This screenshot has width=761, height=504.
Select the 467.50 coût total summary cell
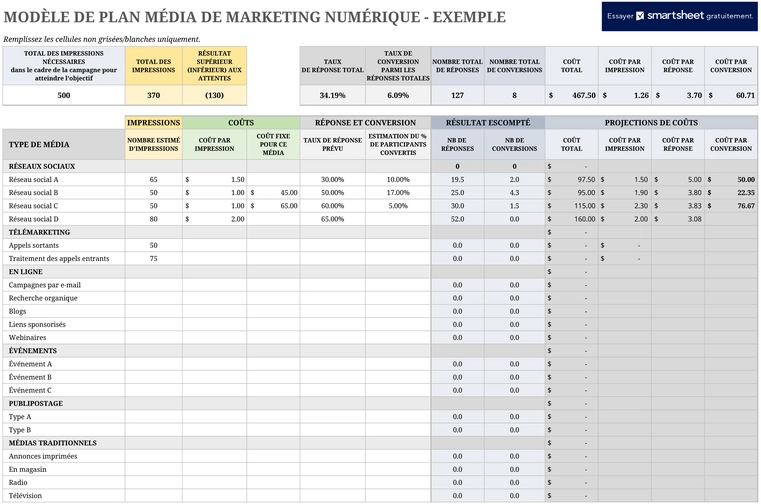coord(572,95)
